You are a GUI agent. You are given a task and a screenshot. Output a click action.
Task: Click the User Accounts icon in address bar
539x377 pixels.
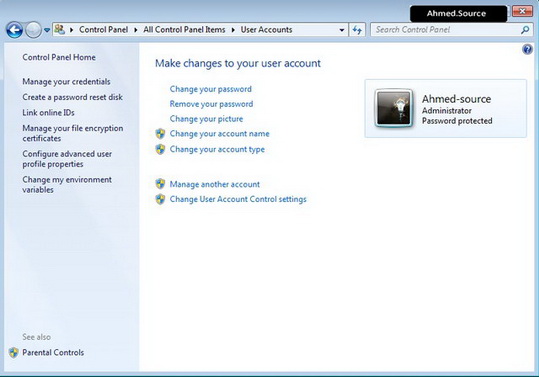click(59, 30)
